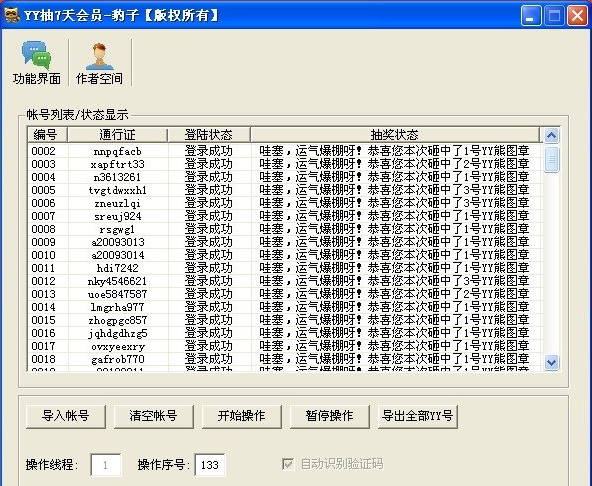Sort by 编号 column header
The width and height of the screenshot is (592, 486).
tap(48, 134)
